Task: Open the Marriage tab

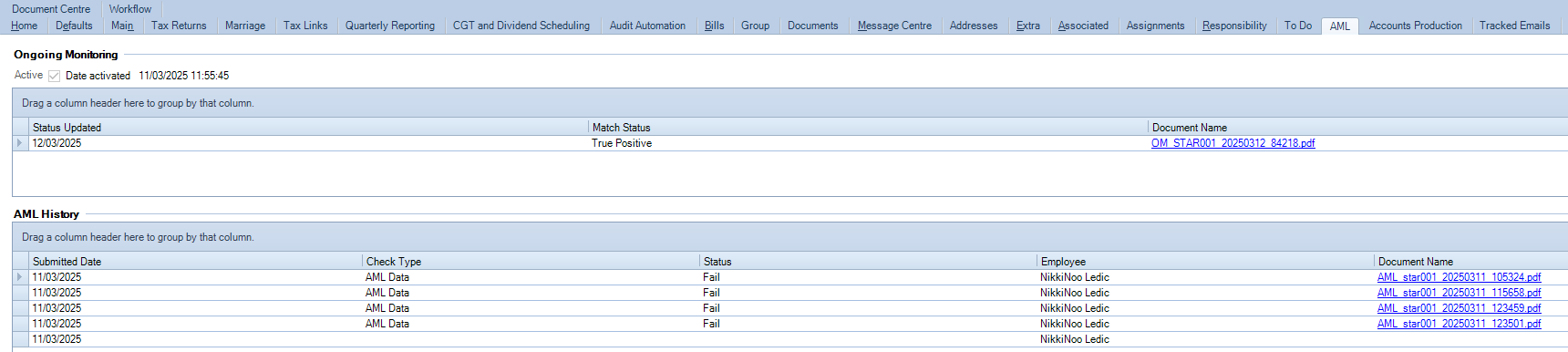Action: coord(245,26)
